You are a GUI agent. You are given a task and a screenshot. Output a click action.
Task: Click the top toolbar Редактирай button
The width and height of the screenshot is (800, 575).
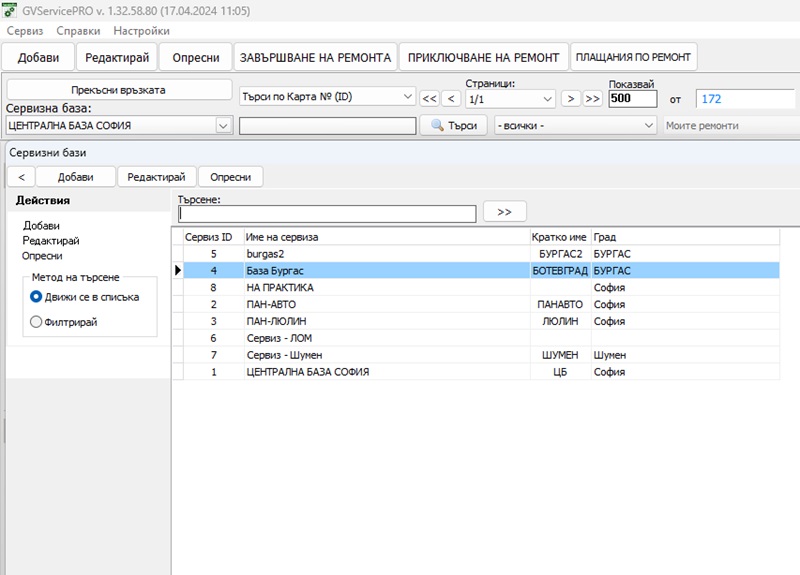coord(117,57)
